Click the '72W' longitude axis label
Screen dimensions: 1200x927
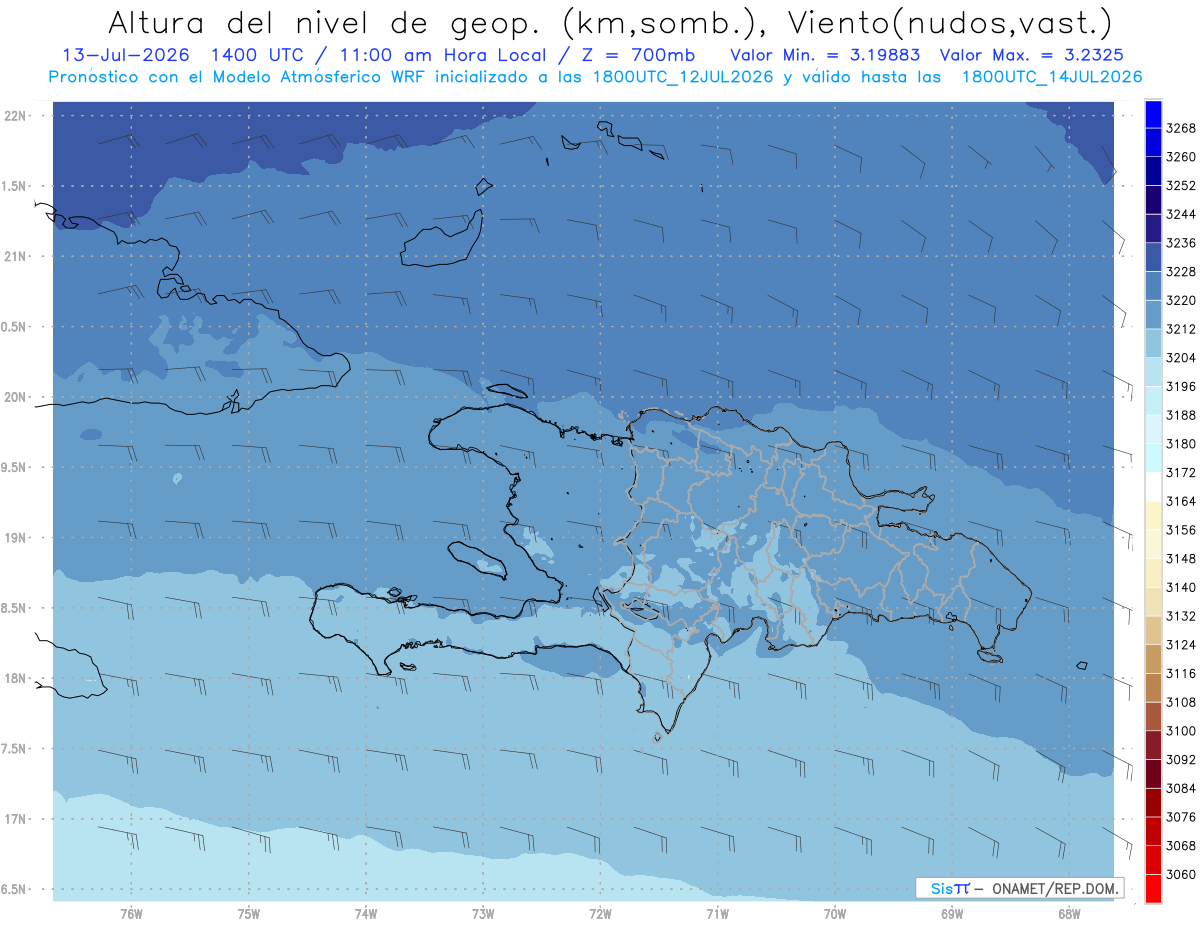pyautogui.click(x=601, y=913)
